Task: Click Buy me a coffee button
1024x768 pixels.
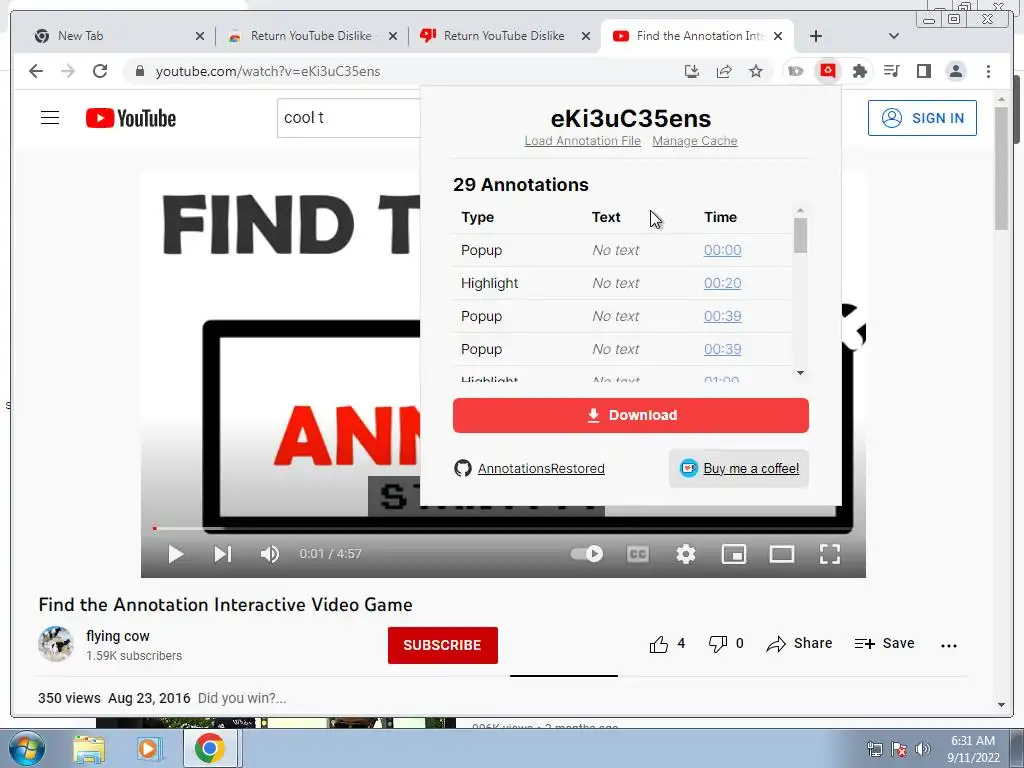Action: [739, 468]
